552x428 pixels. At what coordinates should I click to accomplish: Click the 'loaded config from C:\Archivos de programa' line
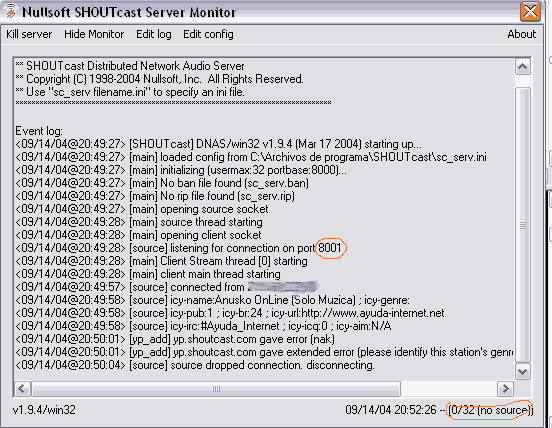click(251, 157)
